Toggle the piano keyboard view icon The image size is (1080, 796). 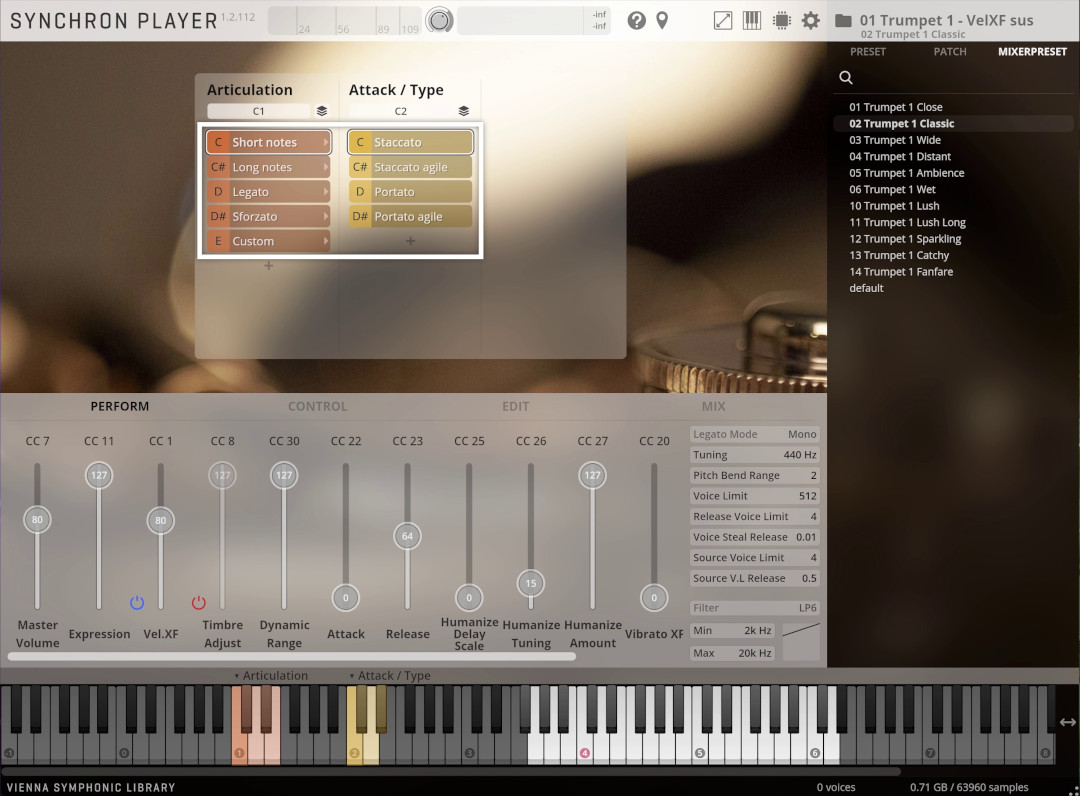coord(752,21)
